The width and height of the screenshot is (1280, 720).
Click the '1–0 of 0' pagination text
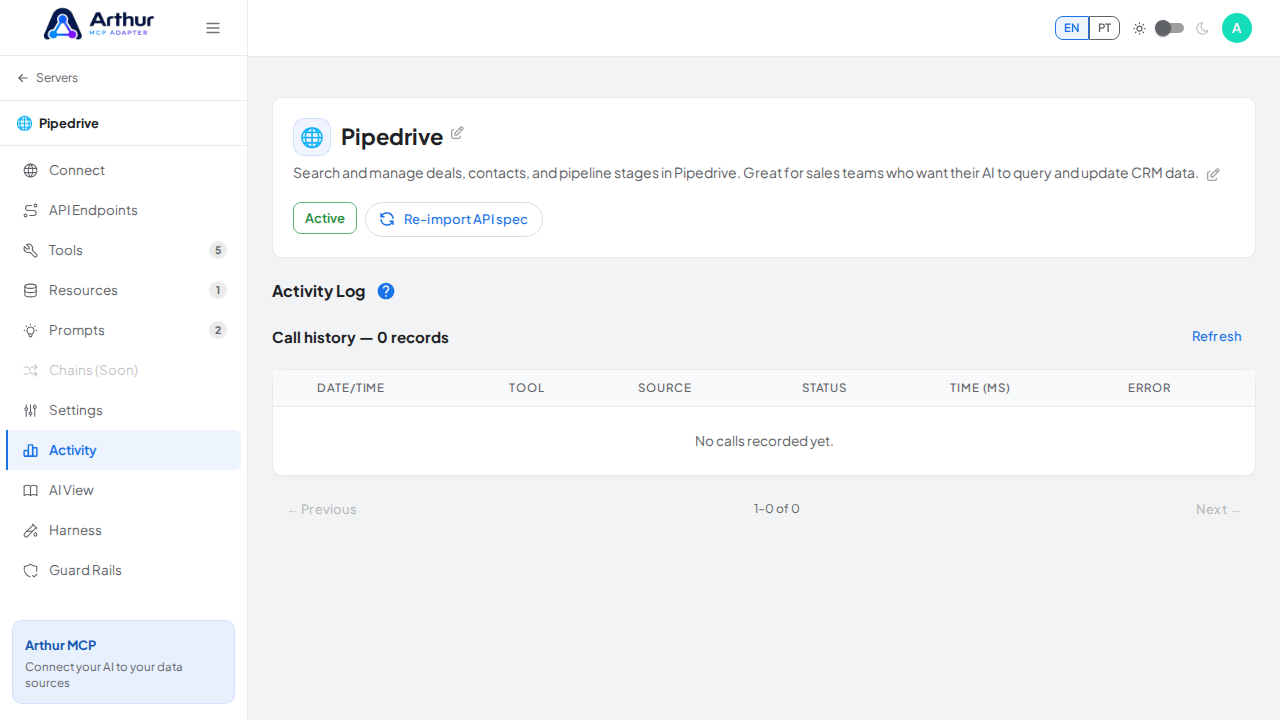(777, 509)
